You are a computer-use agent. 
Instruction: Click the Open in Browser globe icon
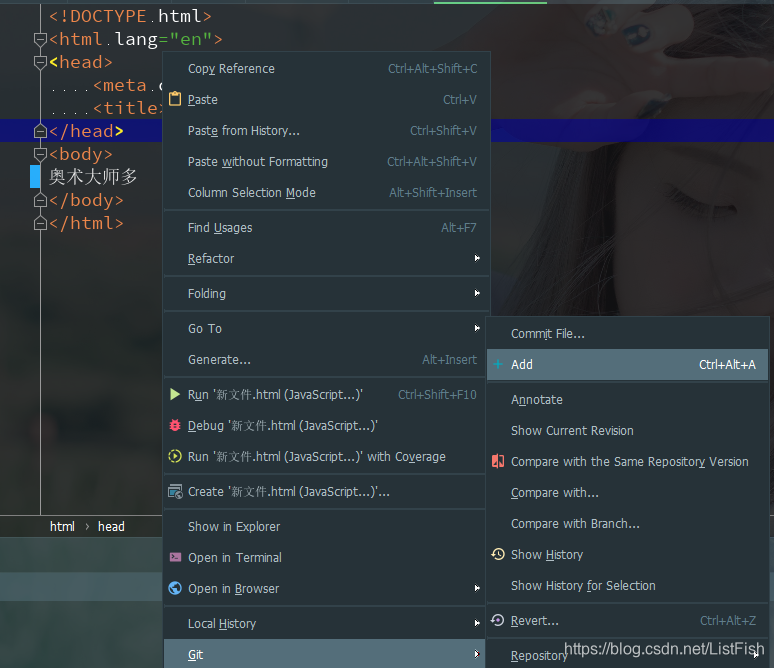tap(175, 588)
